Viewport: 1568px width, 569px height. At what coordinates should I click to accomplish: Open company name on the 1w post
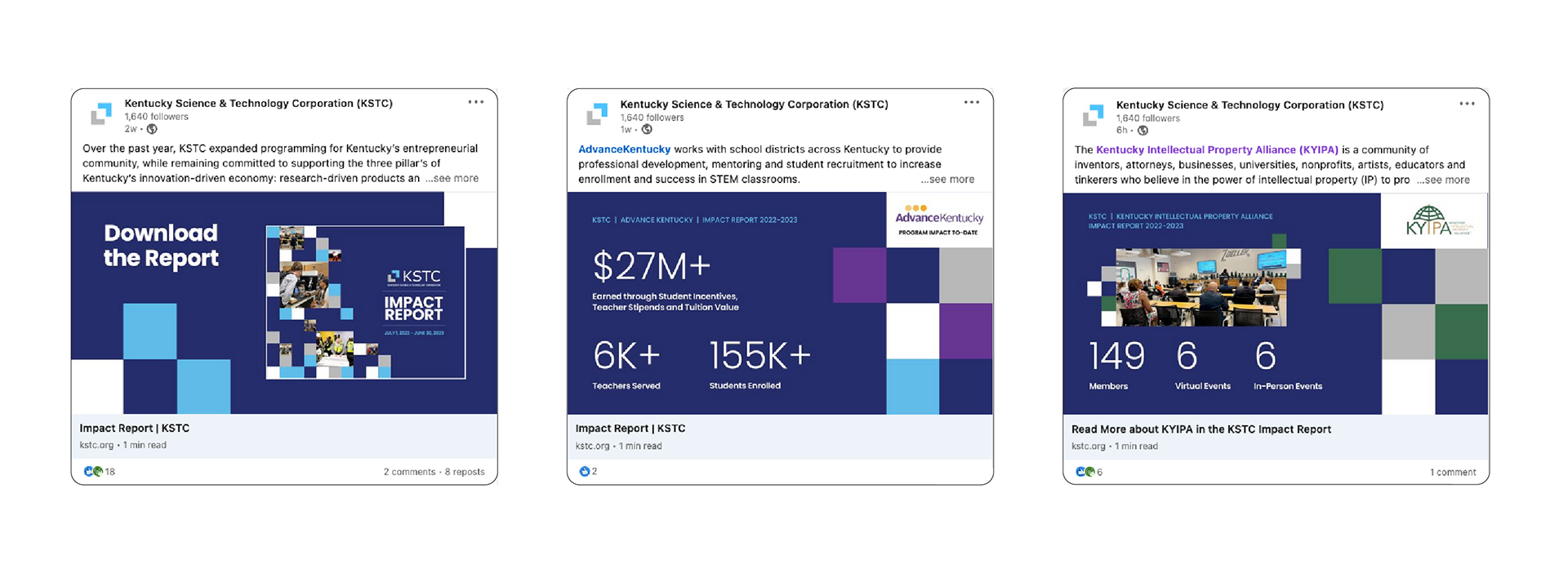(x=754, y=104)
